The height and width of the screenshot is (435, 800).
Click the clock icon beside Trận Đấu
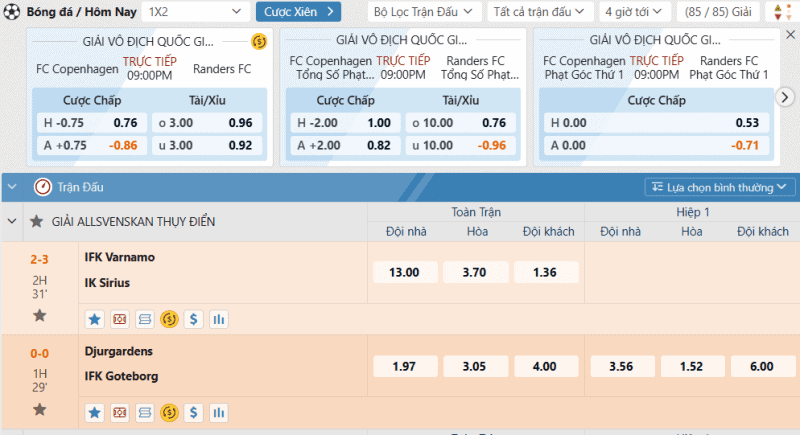click(42, 187)
